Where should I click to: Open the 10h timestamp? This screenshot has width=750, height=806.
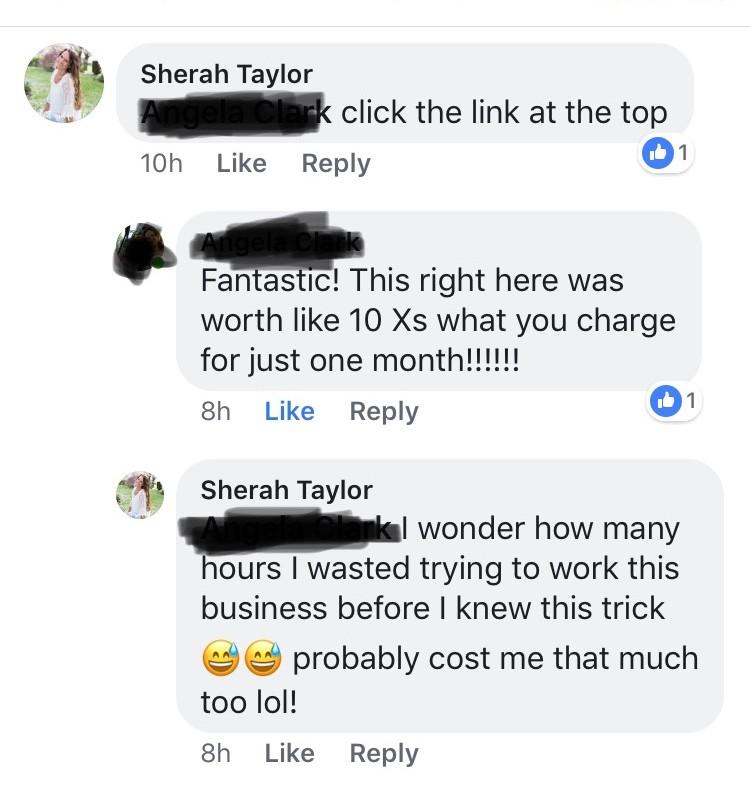(161, 163)
